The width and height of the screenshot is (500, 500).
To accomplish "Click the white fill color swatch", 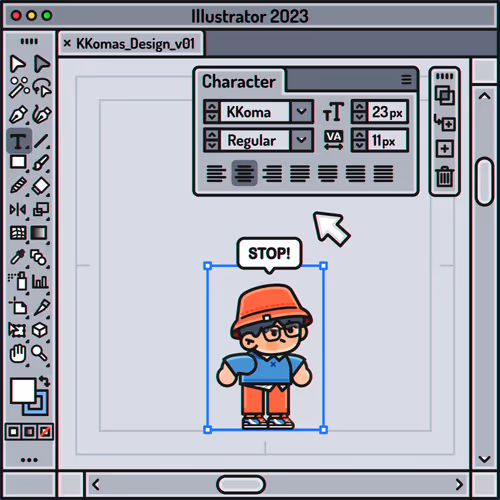I will 23,391.
